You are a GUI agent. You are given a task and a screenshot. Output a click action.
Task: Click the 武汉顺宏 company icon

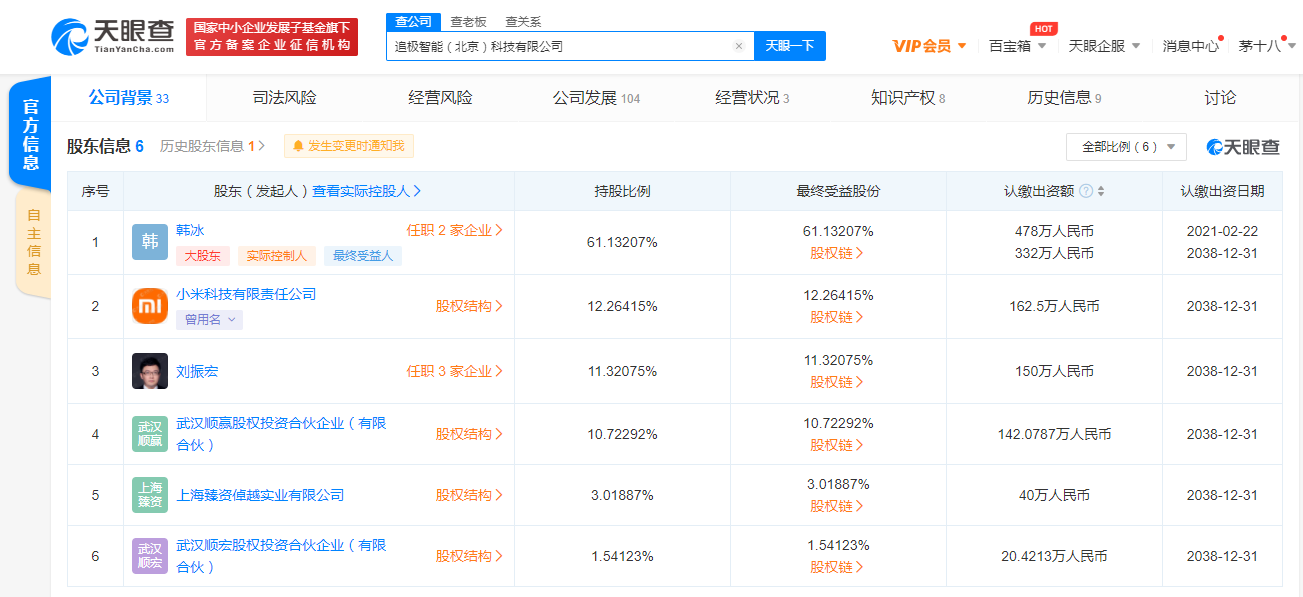[x=150, y=556]
